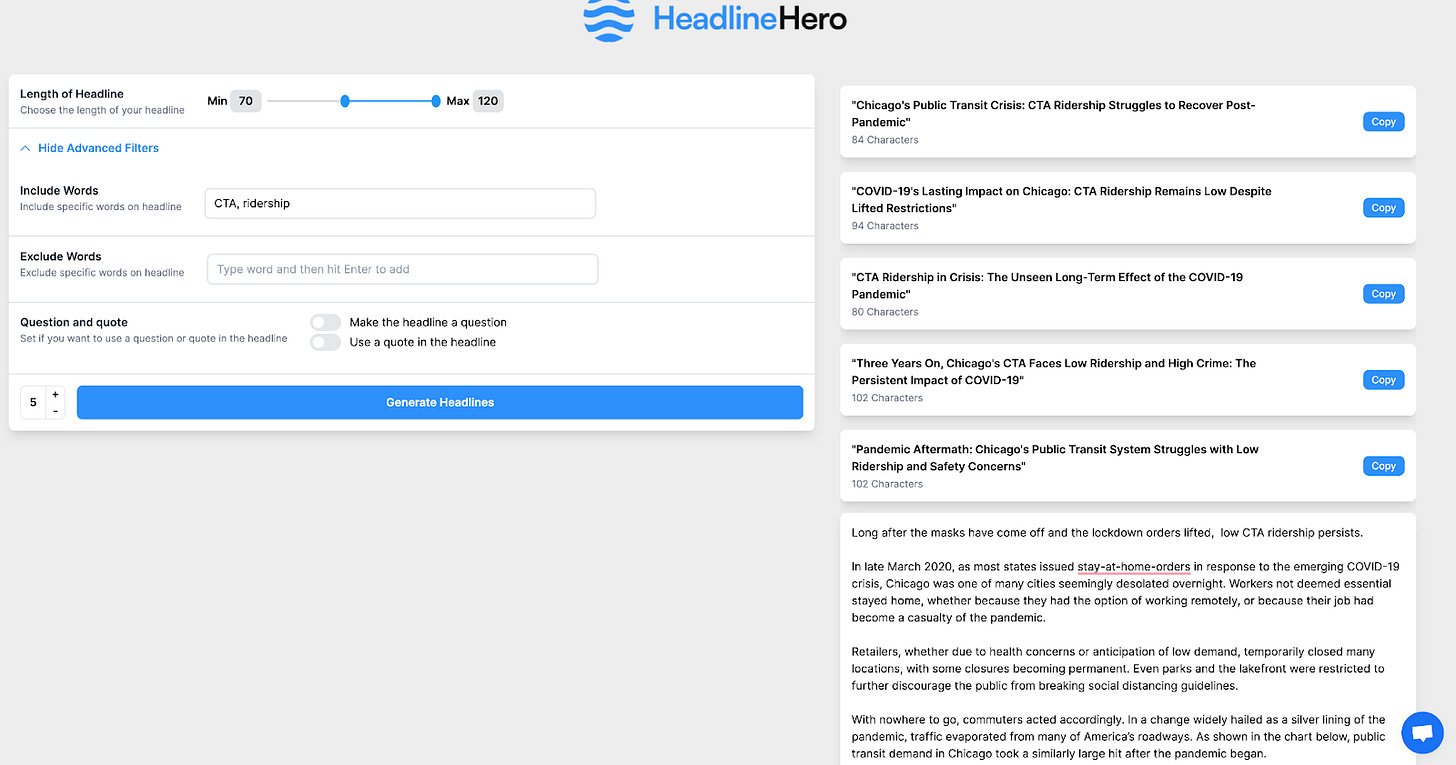The image size is (1456, 765).
Task: Click the maximum length slider handle
Action: click(x=436, y=101)
